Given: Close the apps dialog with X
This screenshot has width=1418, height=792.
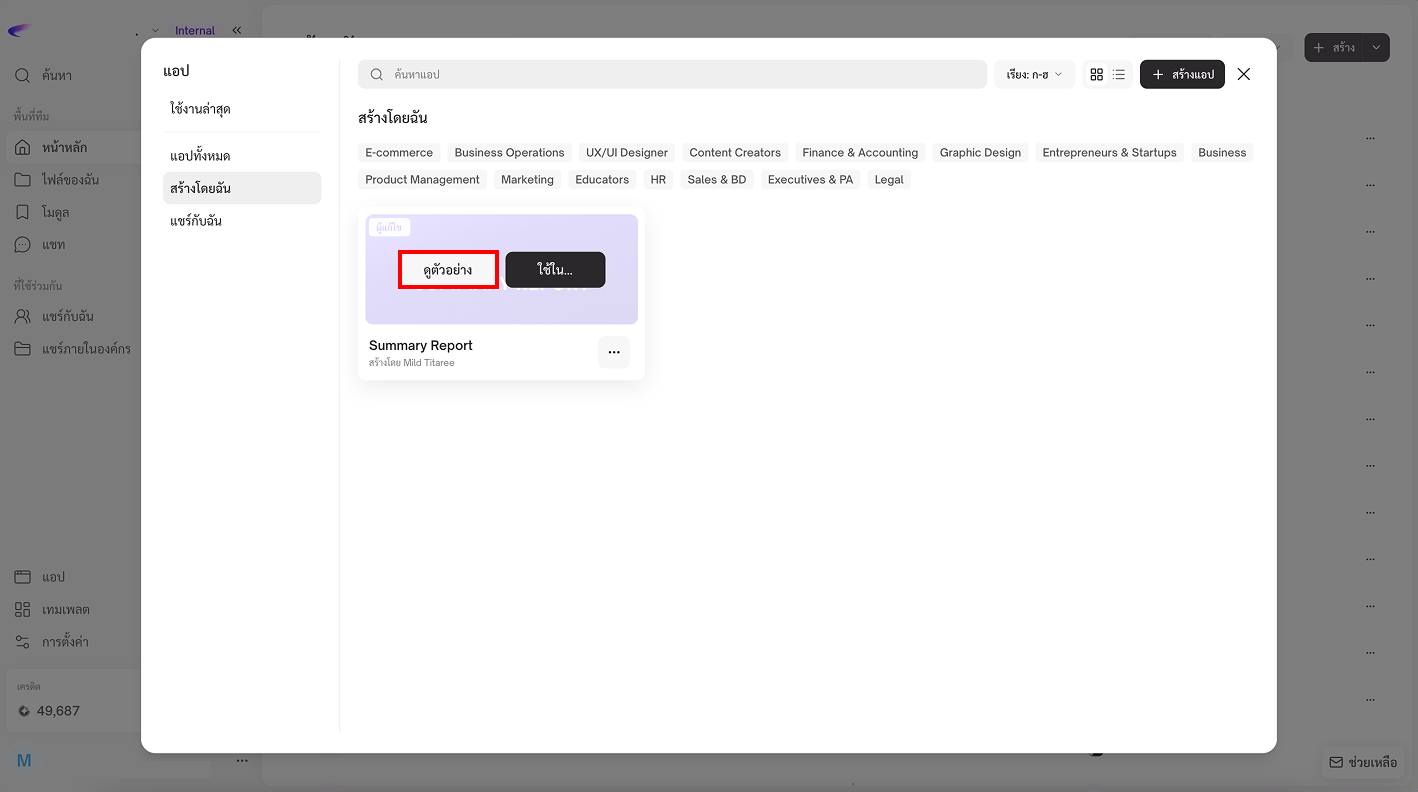Looking at the screenshot, I should pos(1244,74).
